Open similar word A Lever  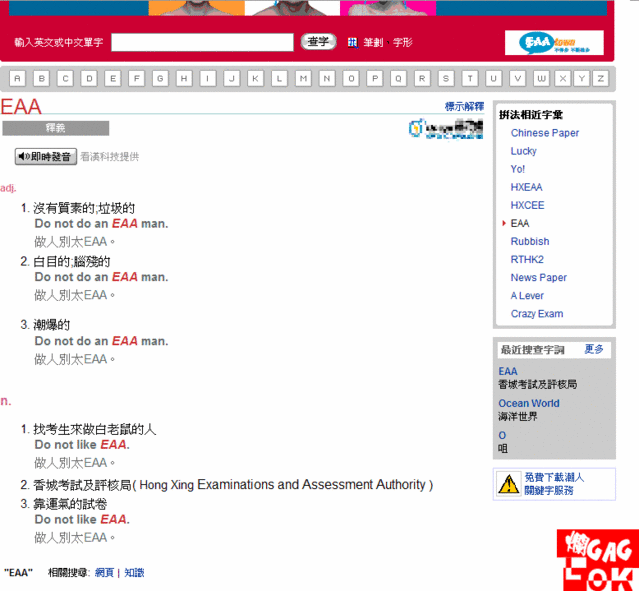(527, 296)
